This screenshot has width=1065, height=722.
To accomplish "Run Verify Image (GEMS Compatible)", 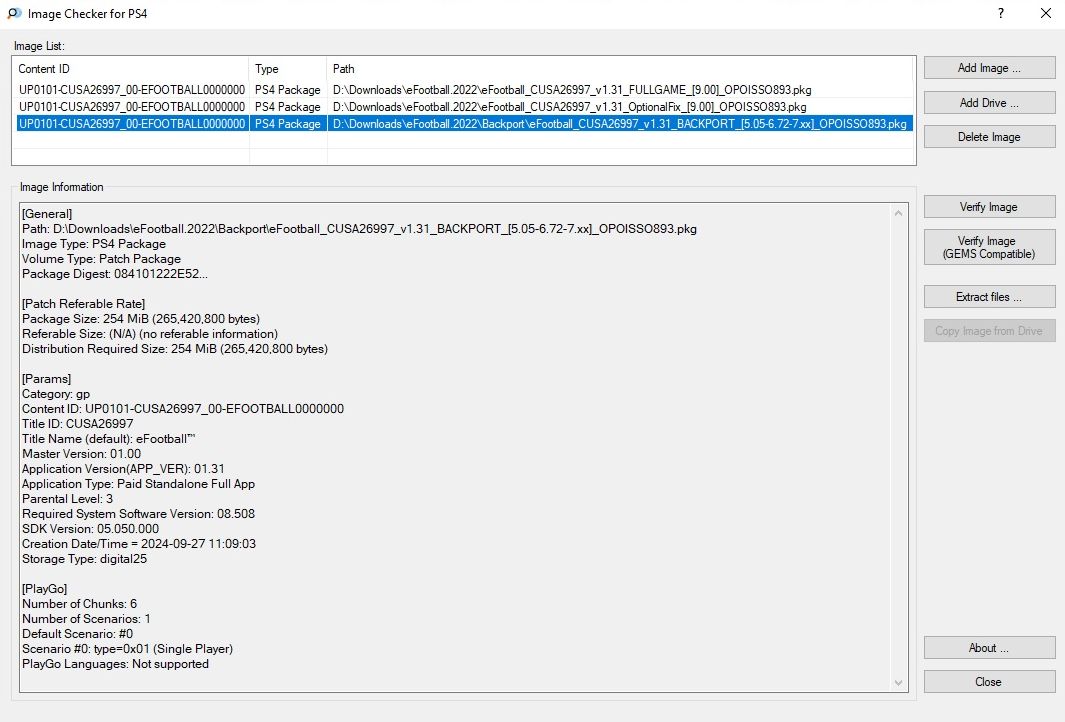I will [x=989, y=247].
